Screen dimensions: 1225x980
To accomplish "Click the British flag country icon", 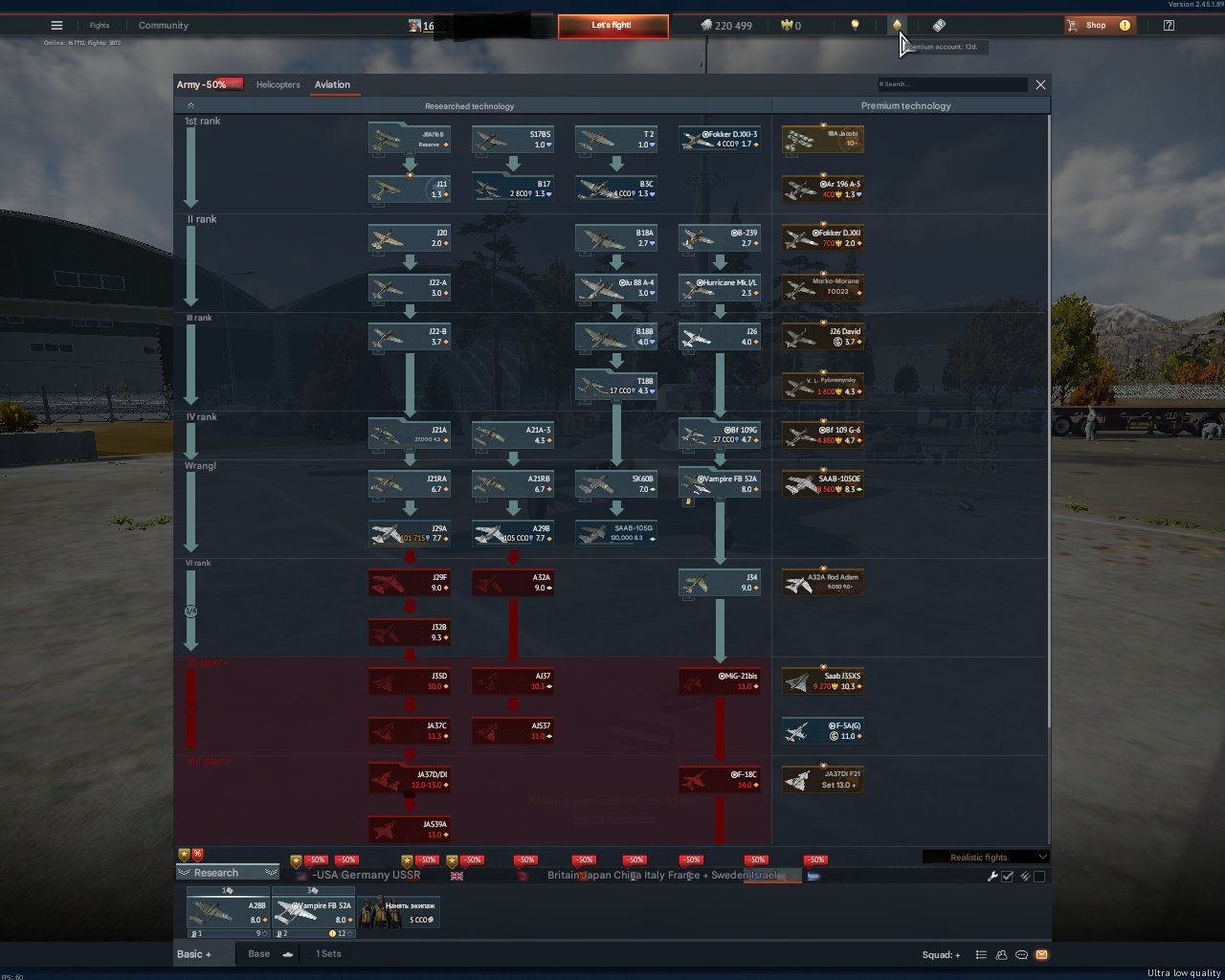I will [457, 876].
